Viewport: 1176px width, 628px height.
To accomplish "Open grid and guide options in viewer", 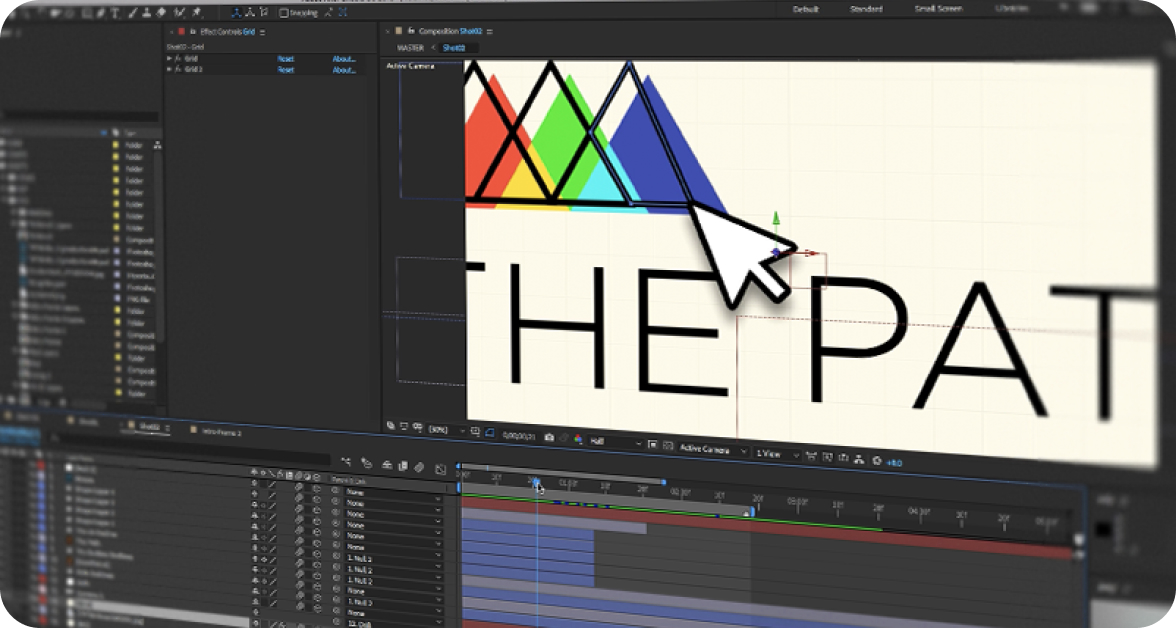I will pyautogui.click(x=475, y=431).
